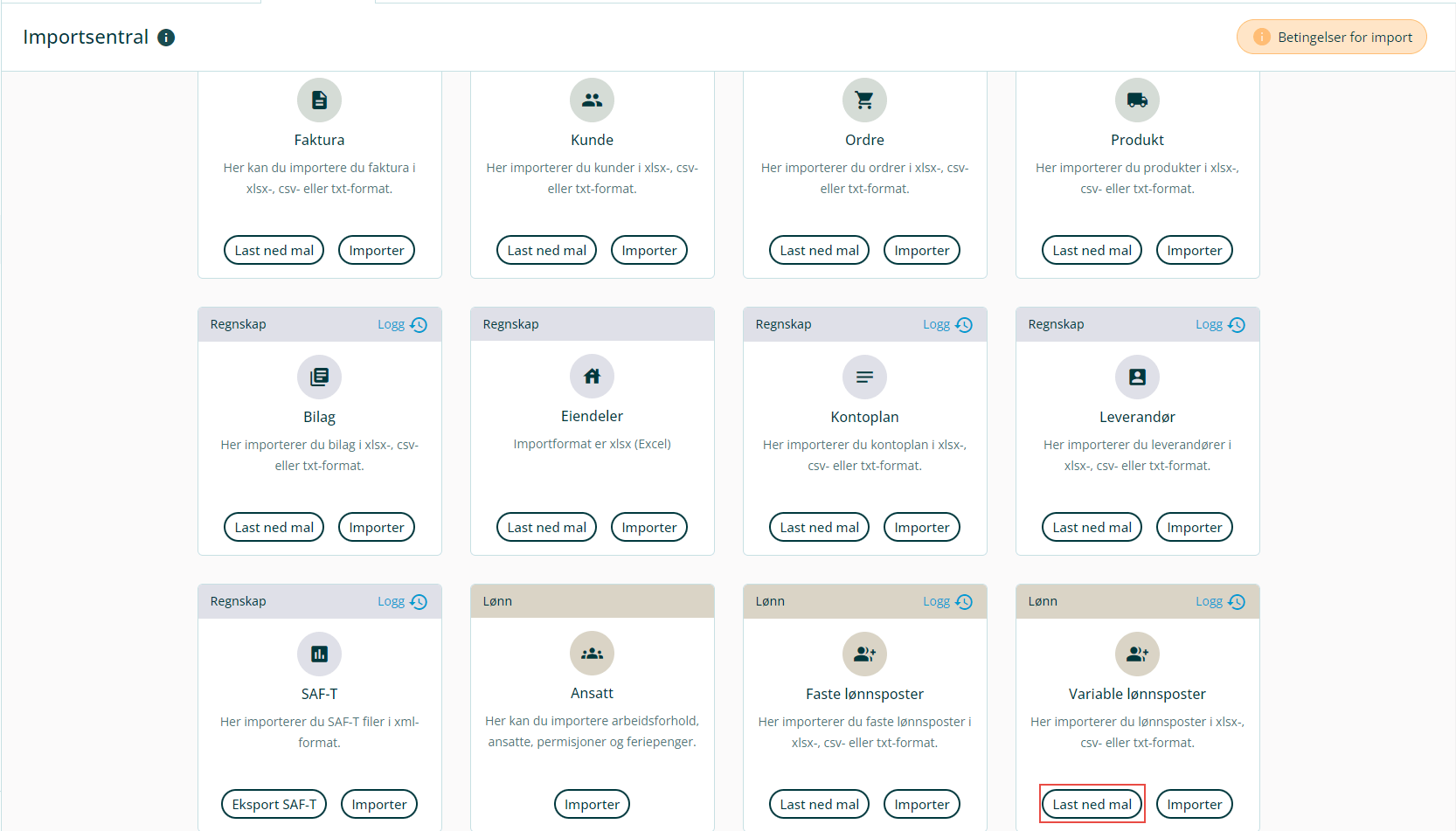Open the Logg link on Bilag card
This screenshot has height=831, width=1456.
click(x=401, y=325)
